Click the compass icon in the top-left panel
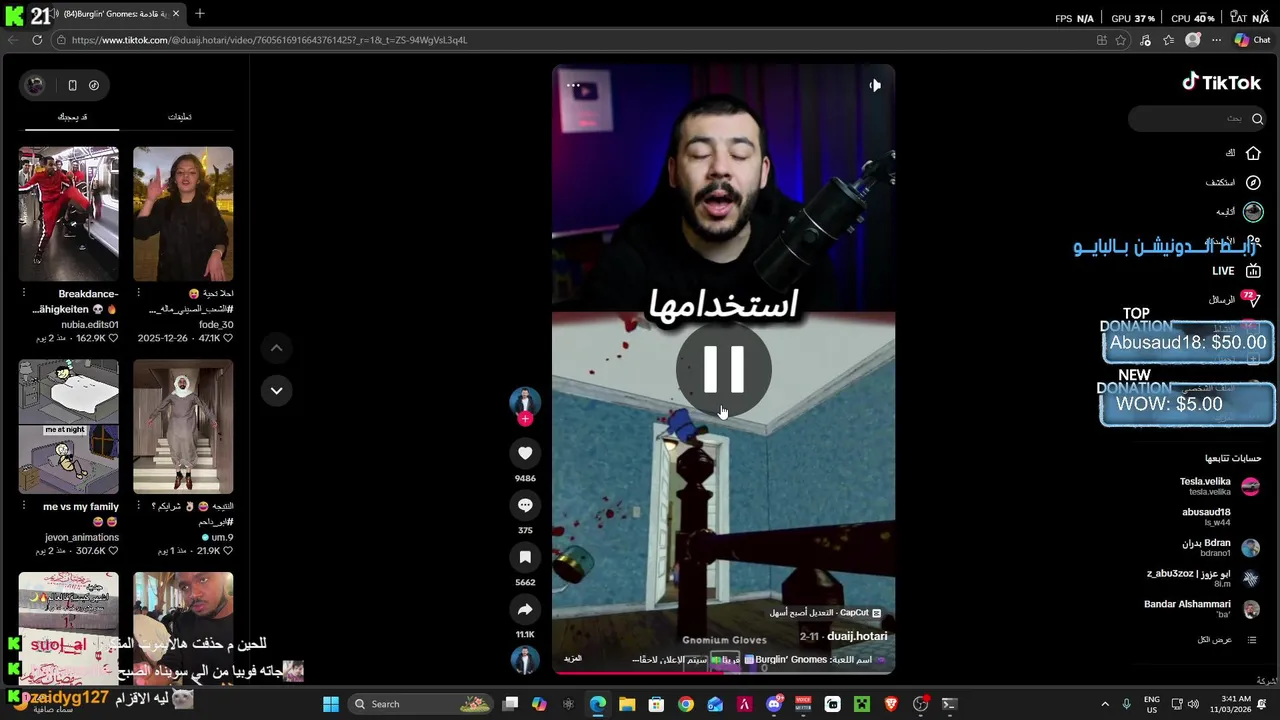 [x=94, y=86]
